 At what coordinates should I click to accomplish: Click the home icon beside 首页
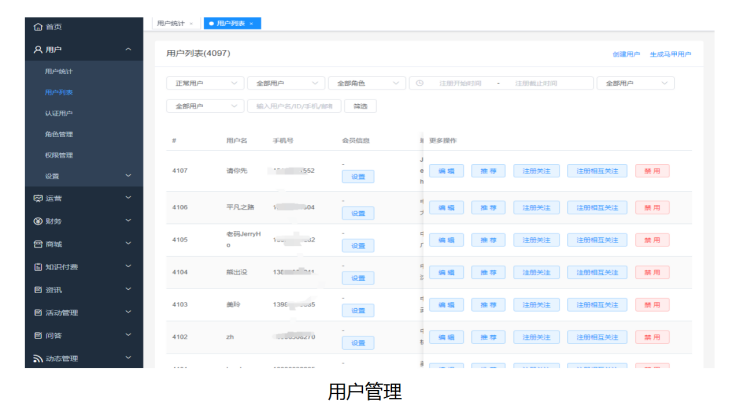pyautogui.click(x=38, y=27)
